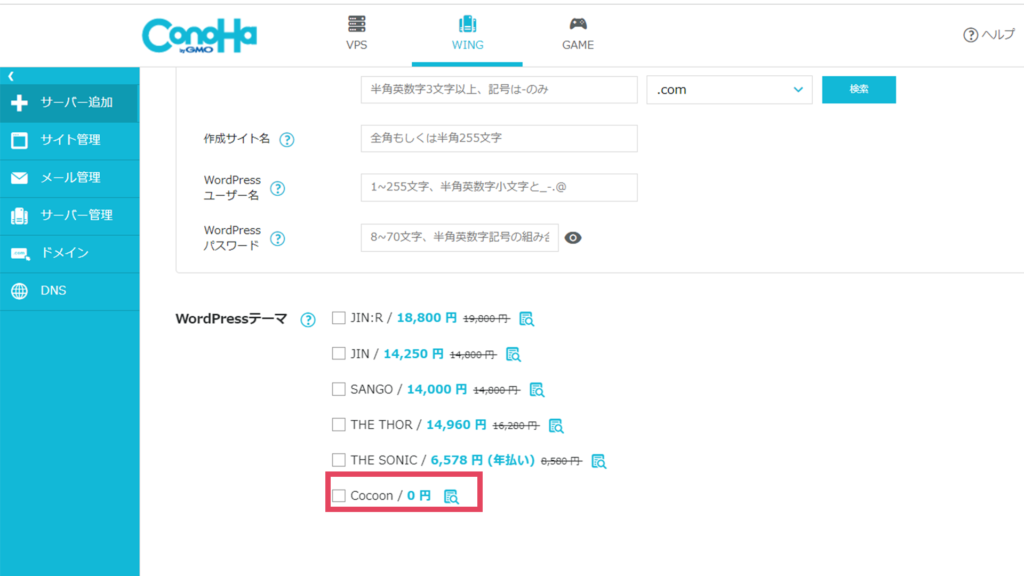This screenshot has width=1024, height=576.
Task: Open the VPS tab
Action: [357, 33]
